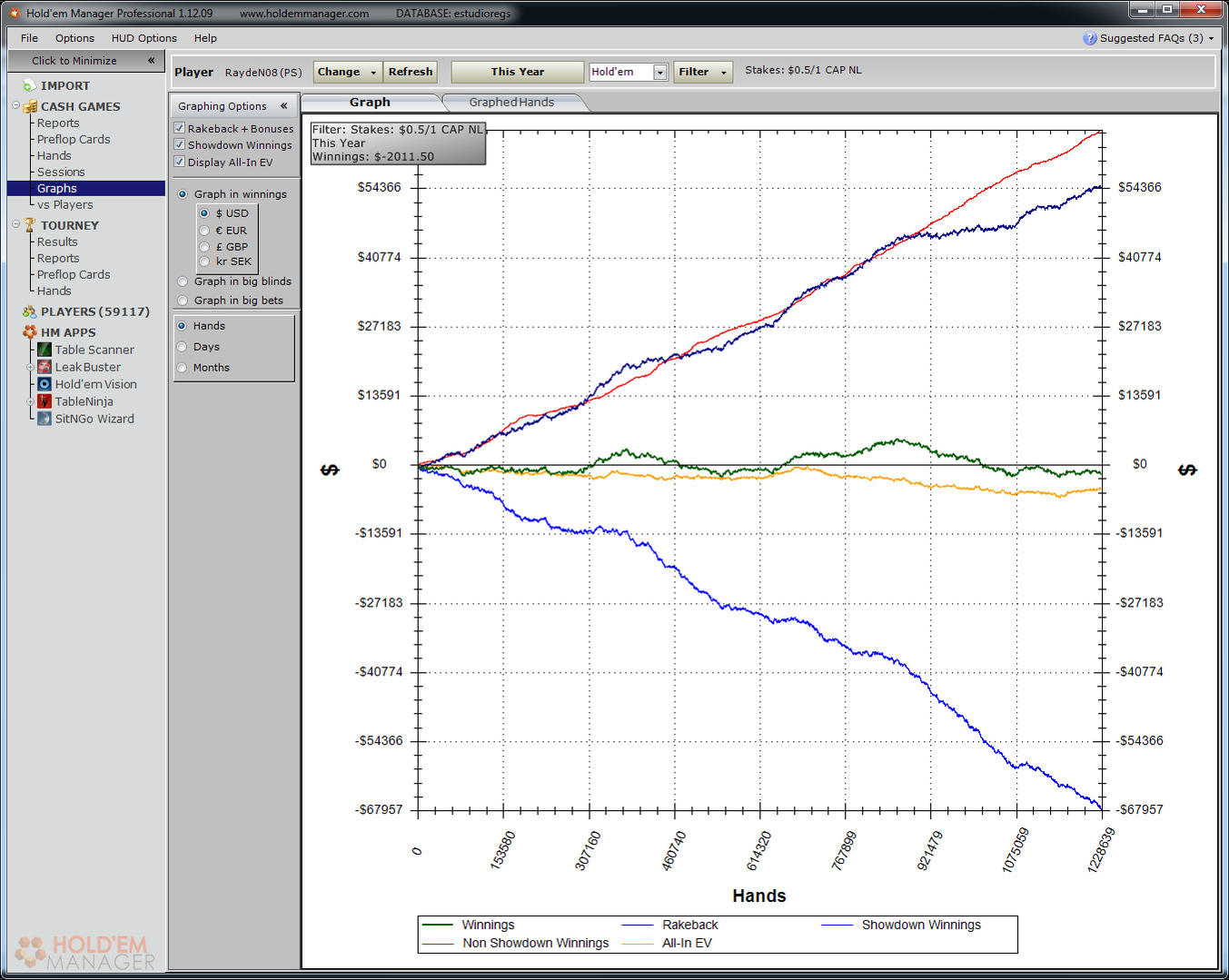Open Table Scanner app icon
1229x980 pixels.
pos(44,350)
